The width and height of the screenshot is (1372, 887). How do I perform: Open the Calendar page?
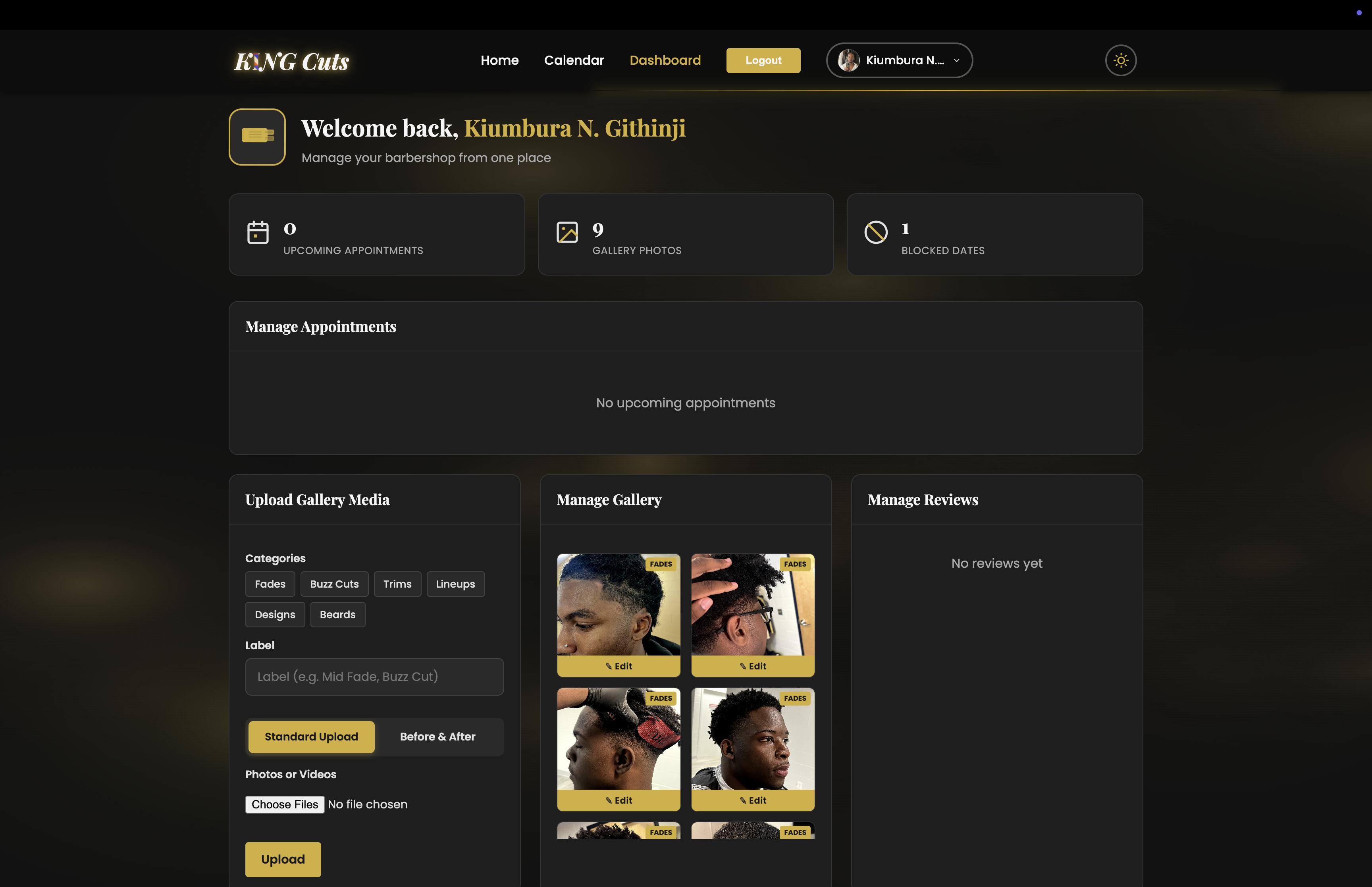click(x=573, y=60)
